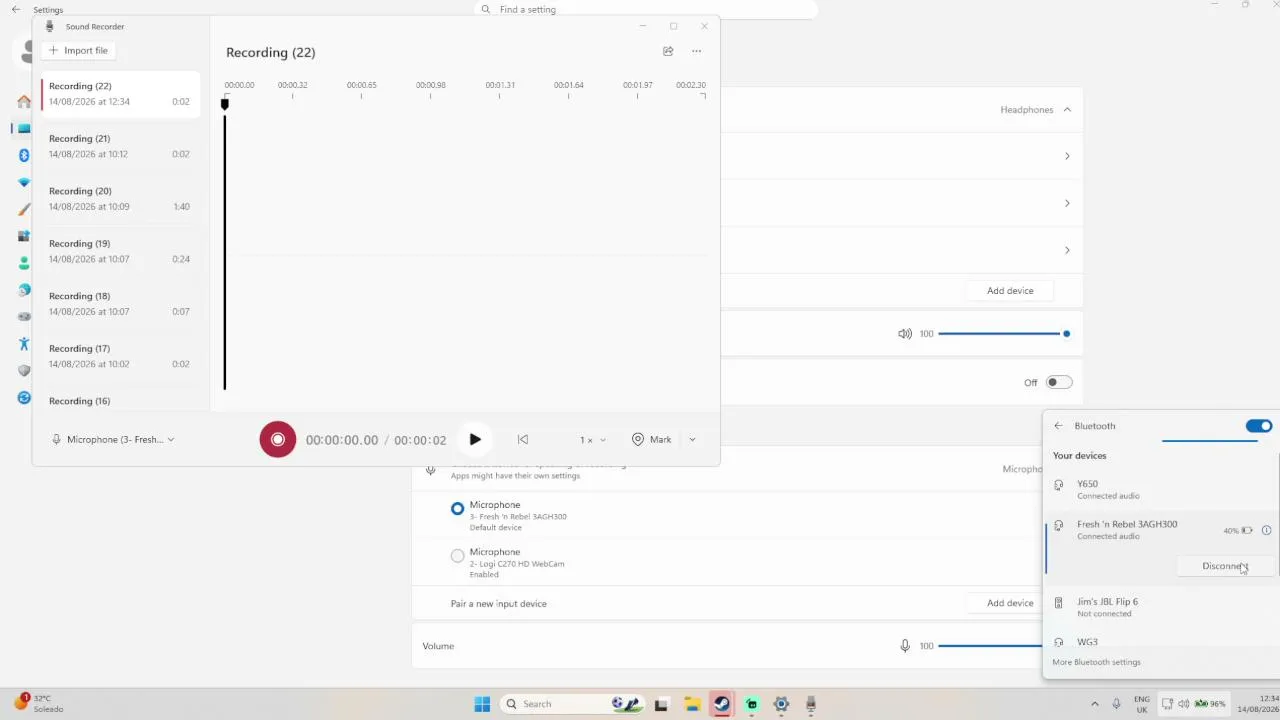Screen dimensions: 1280x720
Task: Focus the Find a setting search box
Action: point(645,9)
